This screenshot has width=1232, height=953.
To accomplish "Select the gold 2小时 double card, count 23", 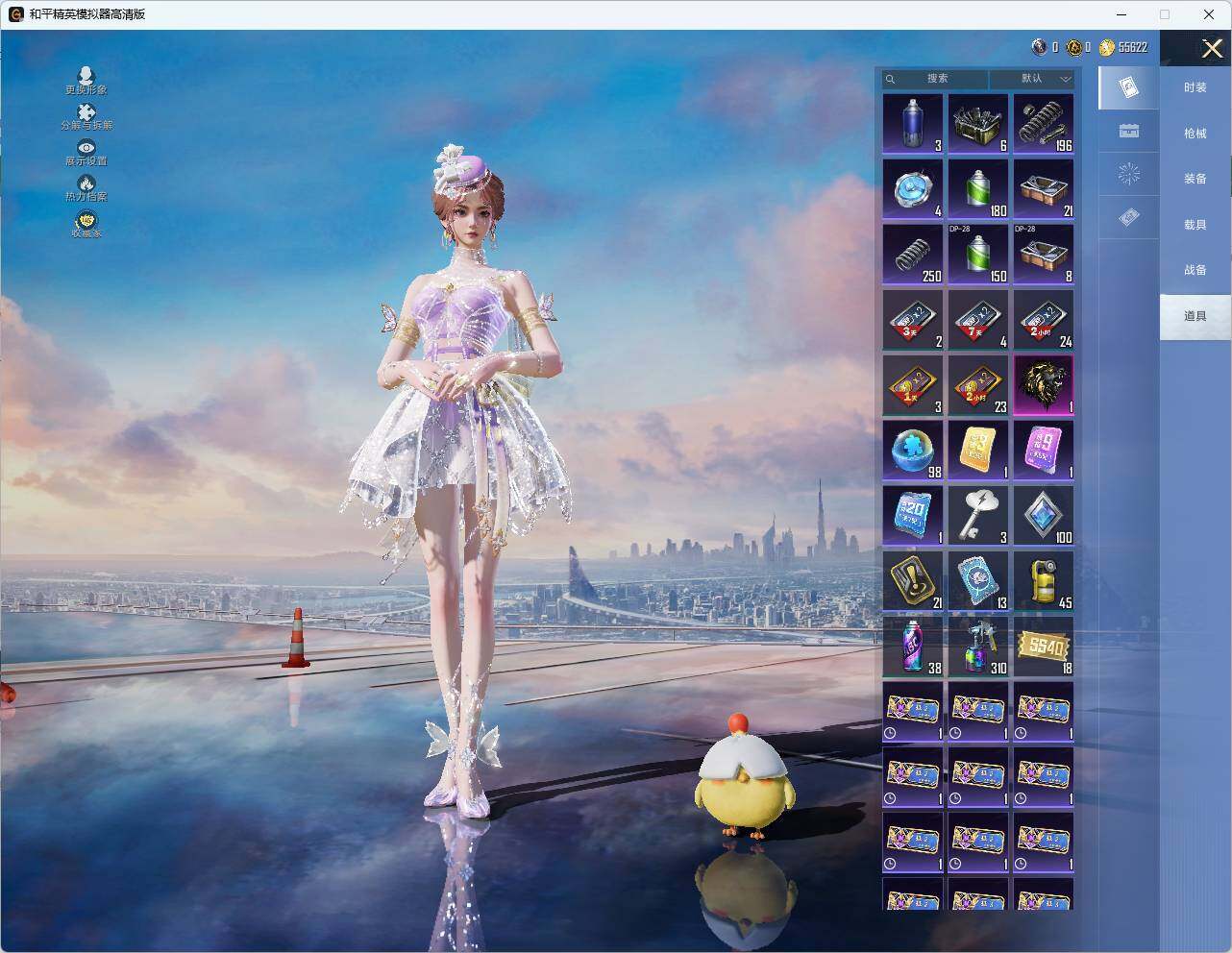I will coord(978,385).
